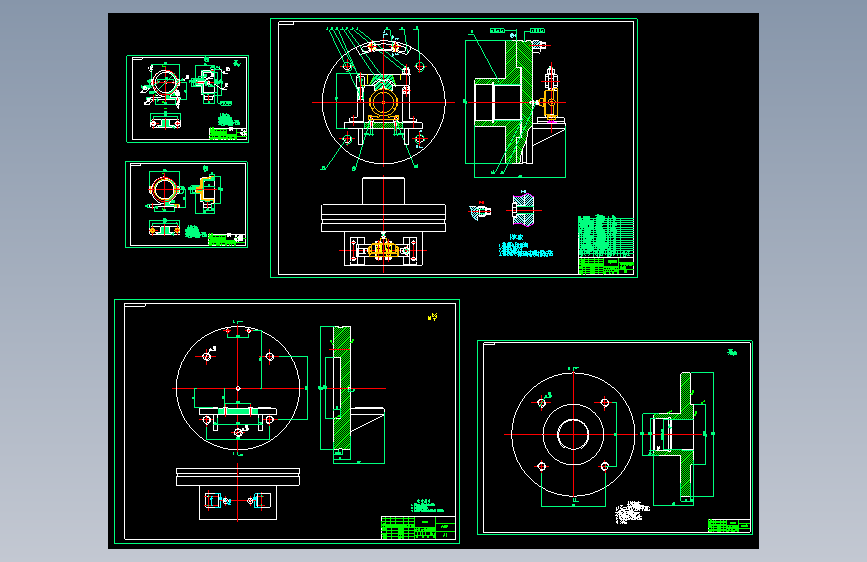This screenshot has width=867, height=562.
Task: Open the upper small ring-clamp part drawing sheet
Action: coord(187,99)
